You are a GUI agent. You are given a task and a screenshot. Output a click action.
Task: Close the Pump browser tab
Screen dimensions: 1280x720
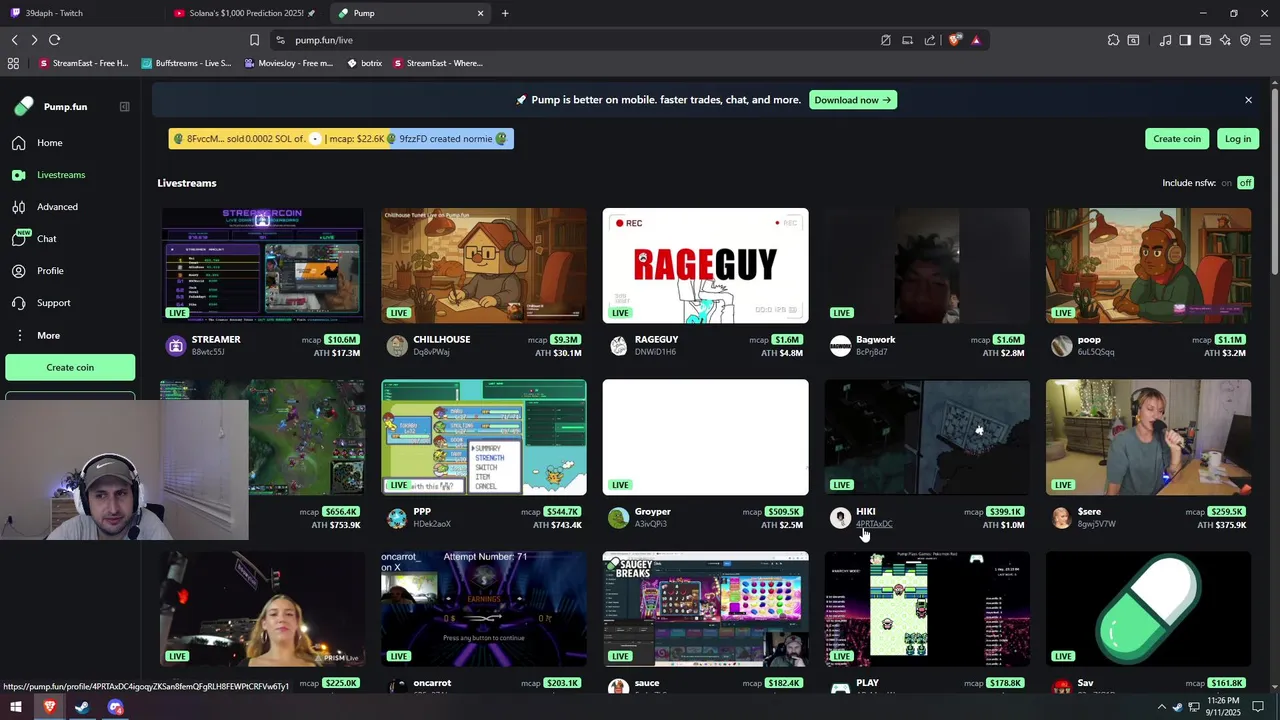(x=480, y=13)
